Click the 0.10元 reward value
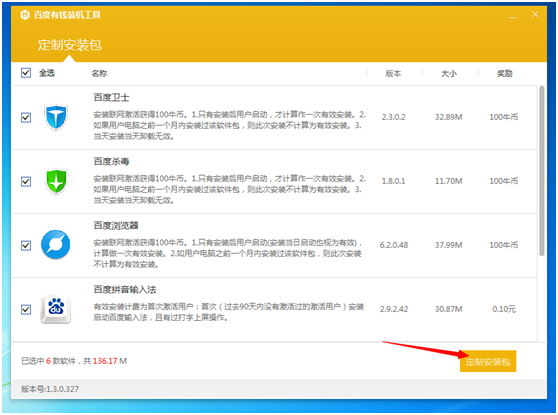Screen dimensions: 558x415 click(504, 309)
